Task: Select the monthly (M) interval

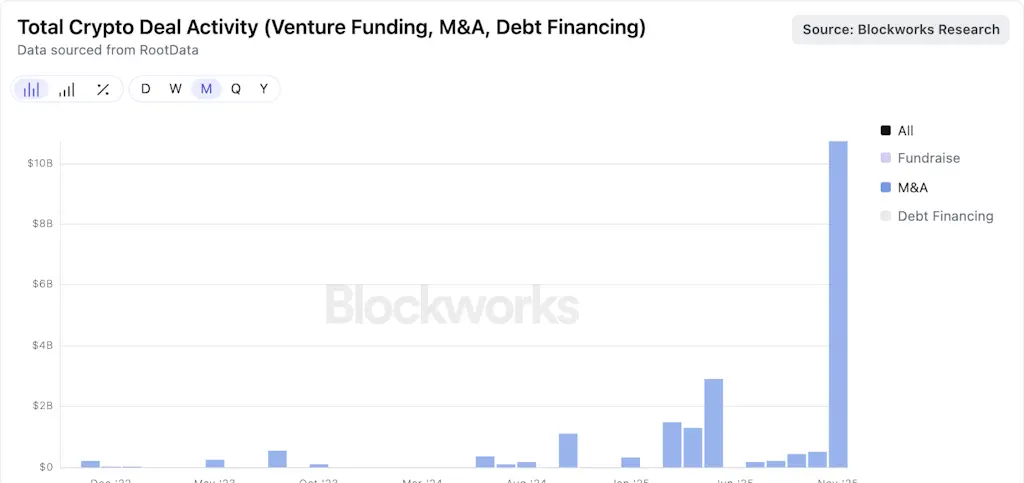Action: (206, 89)
